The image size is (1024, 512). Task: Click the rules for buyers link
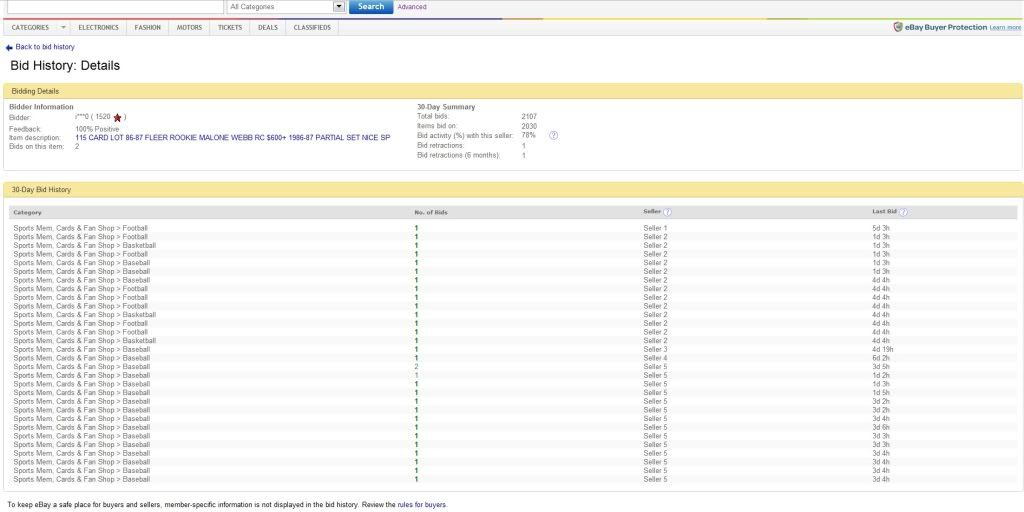[x=421, y=505]
